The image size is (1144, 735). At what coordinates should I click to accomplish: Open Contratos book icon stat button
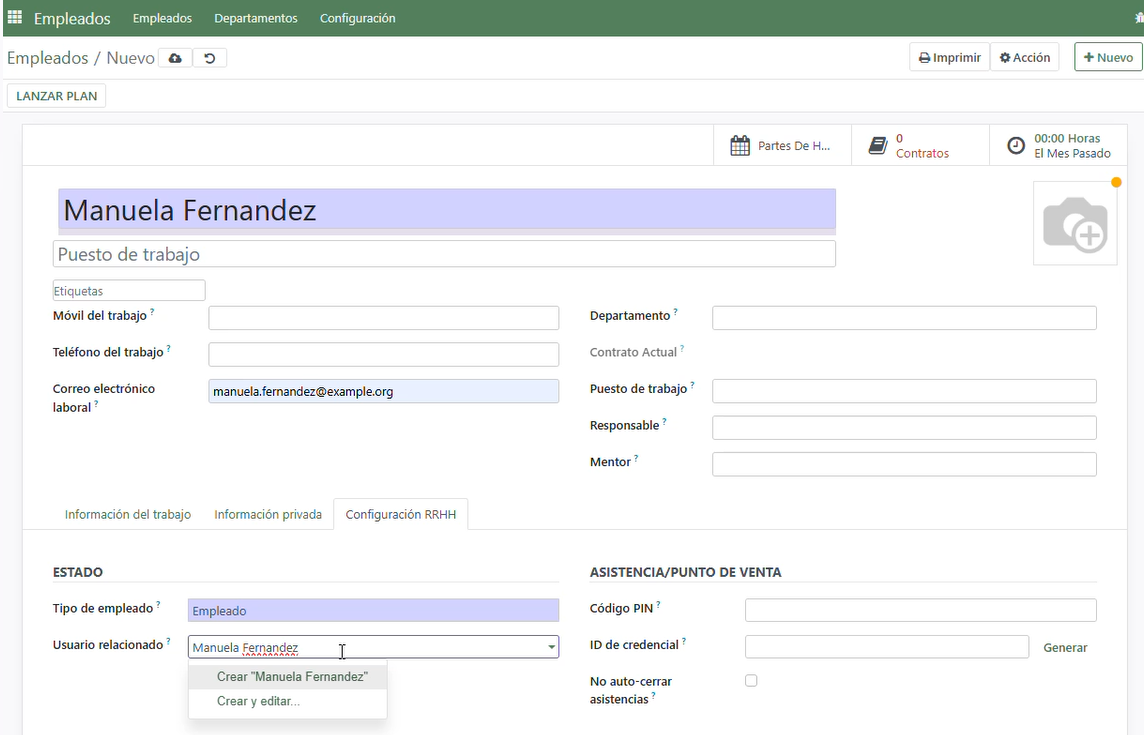click(x=878, y=146)
